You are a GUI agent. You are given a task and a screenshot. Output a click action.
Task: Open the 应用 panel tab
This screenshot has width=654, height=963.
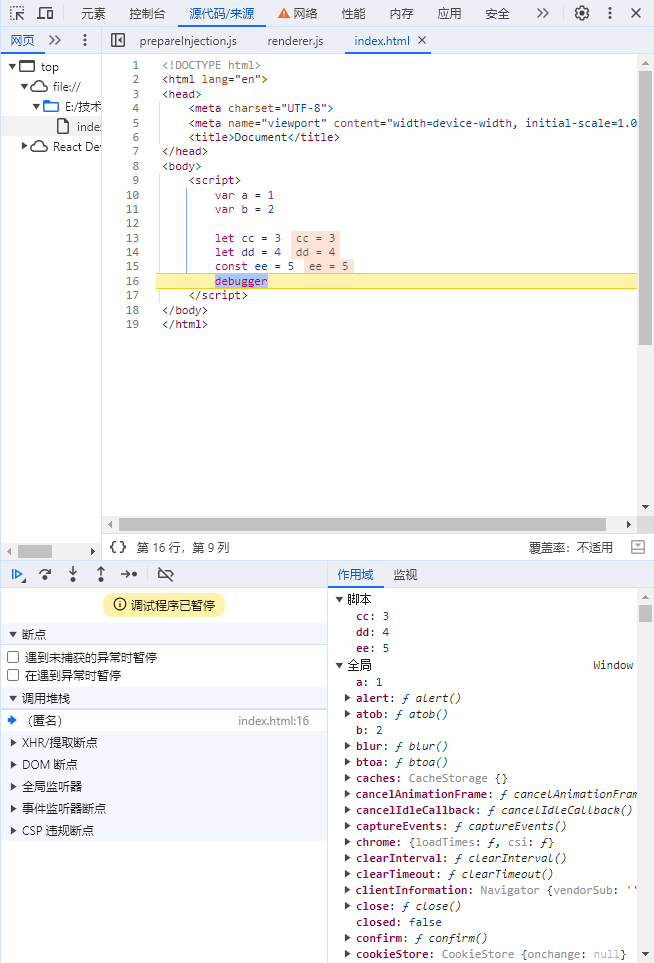coord(450,14)
